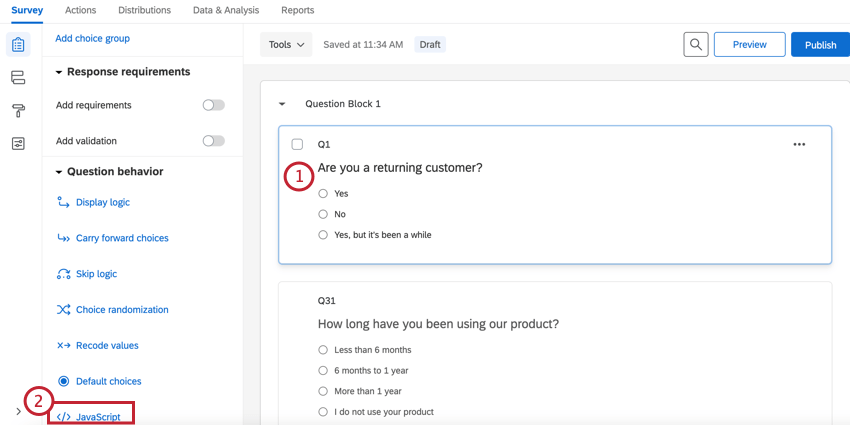Image resolution: width=850 pixels, height=425 pixels.
Task: Turn on the Add validation toggle
Action: 213,141
